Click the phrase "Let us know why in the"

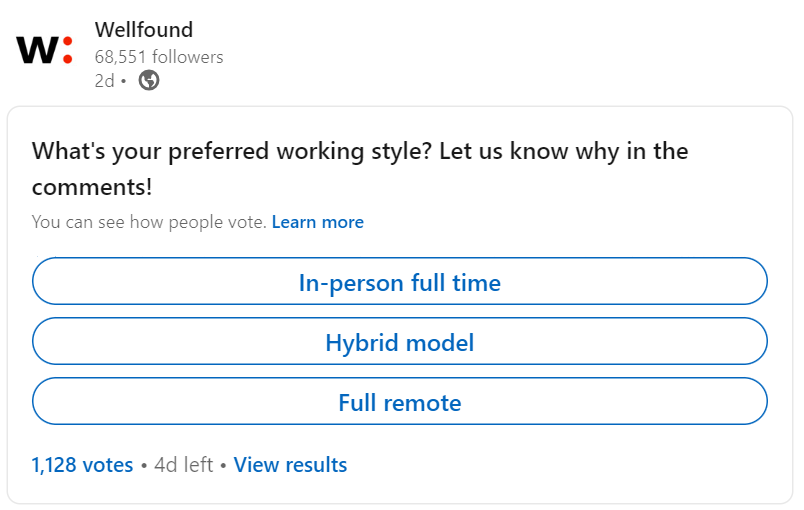pyautogui.click(x=565, y=152)
